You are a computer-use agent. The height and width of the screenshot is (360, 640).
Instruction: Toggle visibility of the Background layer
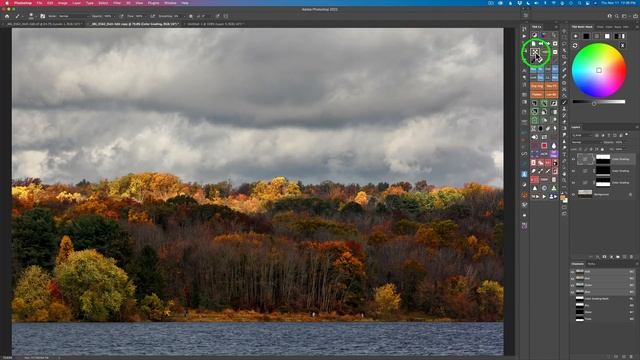573,195
